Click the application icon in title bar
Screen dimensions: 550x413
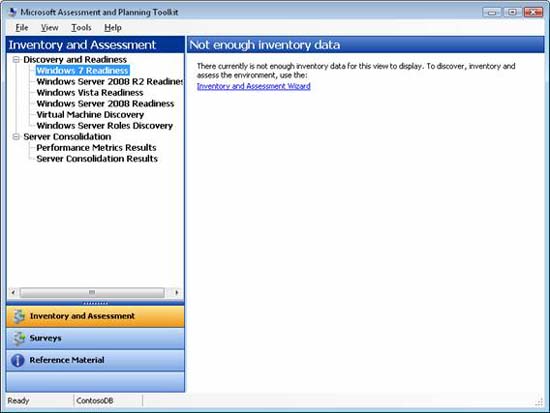pyautogui.click(x=13, y=12)
